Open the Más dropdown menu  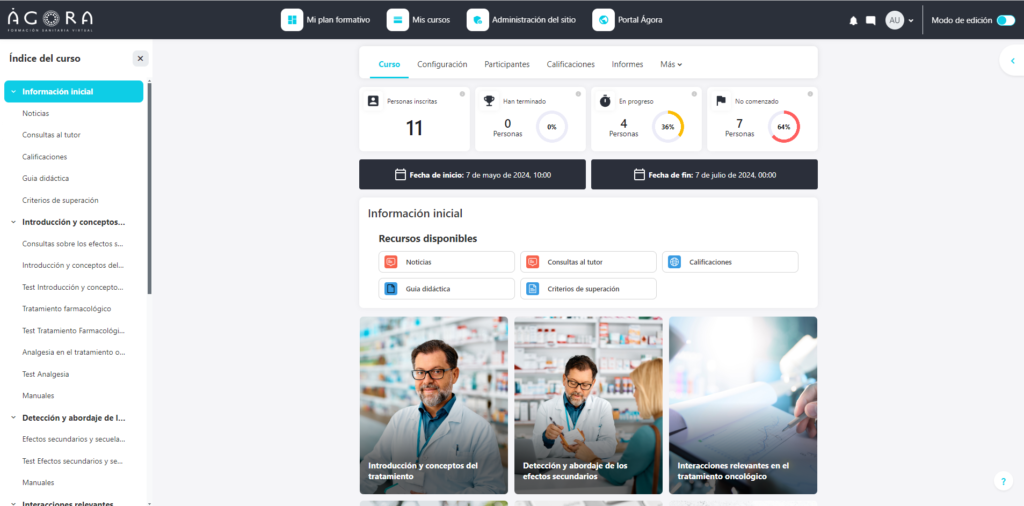671,64
